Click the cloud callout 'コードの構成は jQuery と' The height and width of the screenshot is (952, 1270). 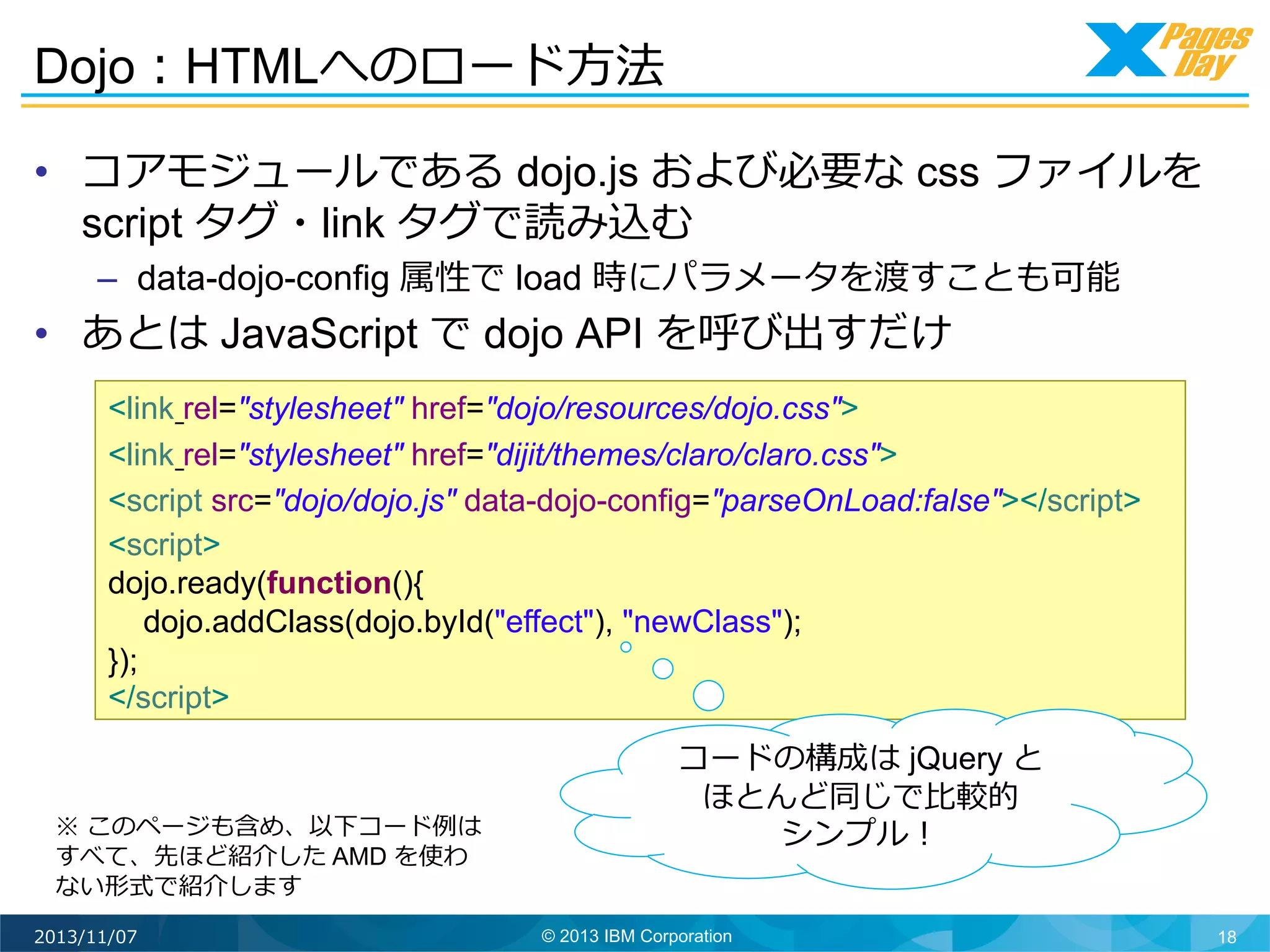coord(882,800)
